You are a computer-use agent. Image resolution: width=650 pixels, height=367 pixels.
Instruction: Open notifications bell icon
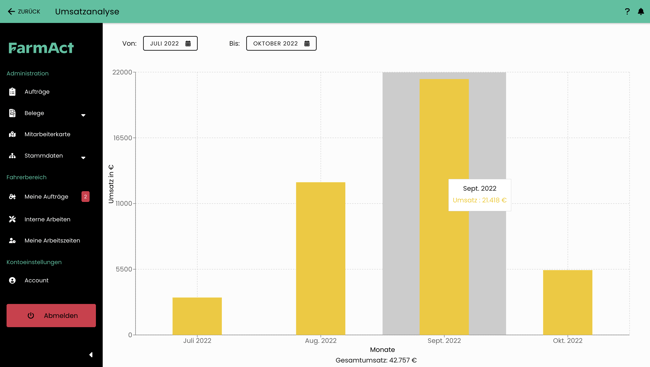(641, 12)
